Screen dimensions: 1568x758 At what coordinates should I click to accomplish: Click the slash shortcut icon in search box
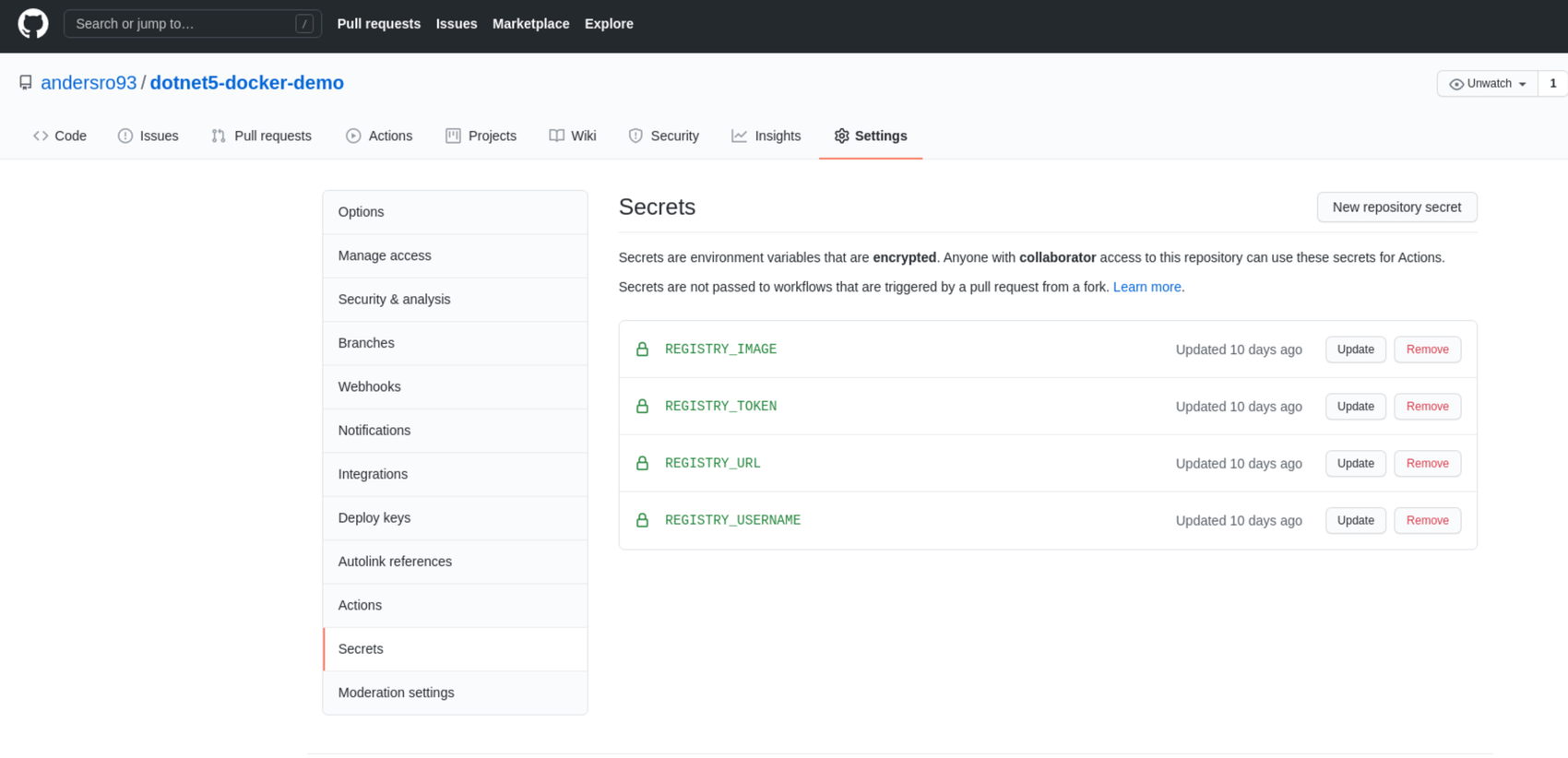coord(304,24)
